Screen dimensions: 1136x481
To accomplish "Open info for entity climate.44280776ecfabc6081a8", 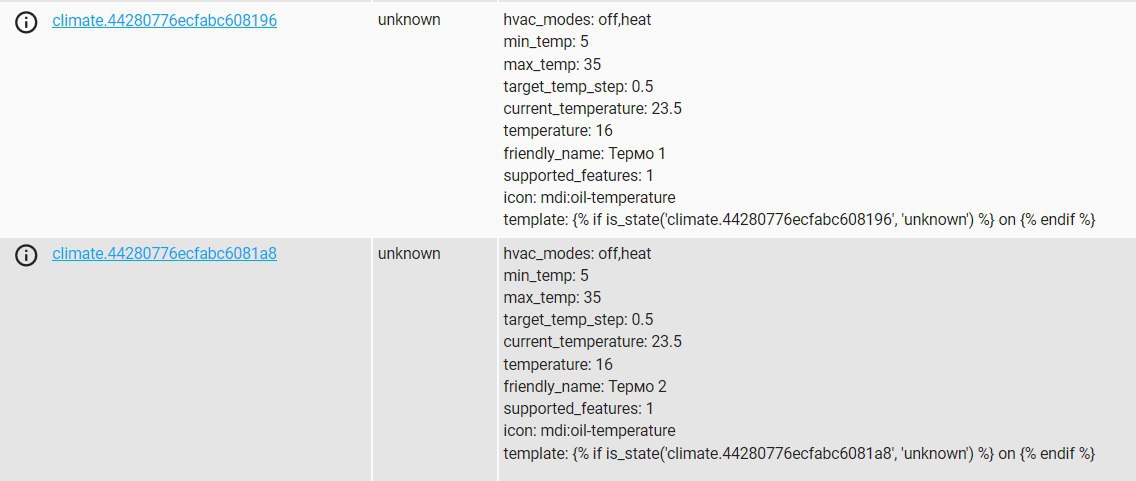I will pos(27,256).
